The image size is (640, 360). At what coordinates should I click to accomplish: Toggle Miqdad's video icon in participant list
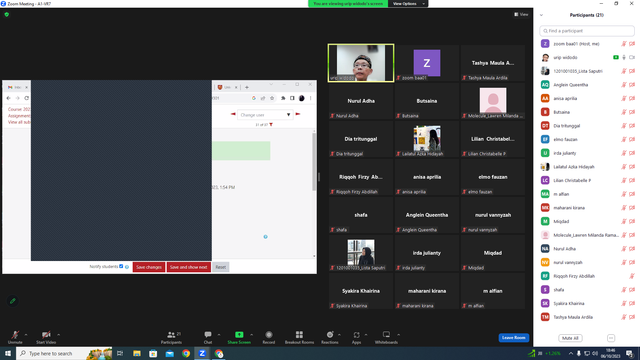(632, 221)
